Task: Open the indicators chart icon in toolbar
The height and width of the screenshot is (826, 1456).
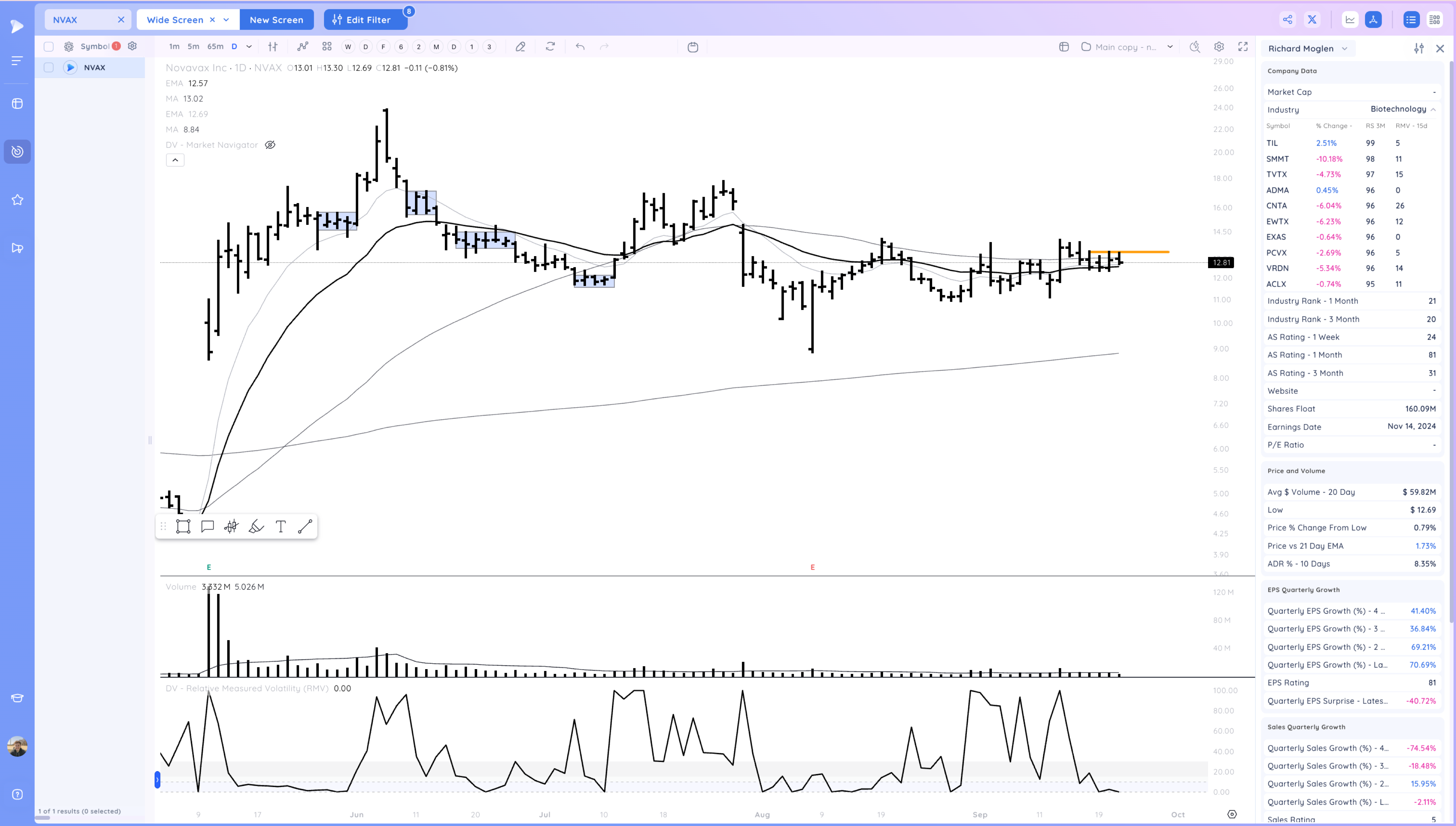Action: click(302, 47)
